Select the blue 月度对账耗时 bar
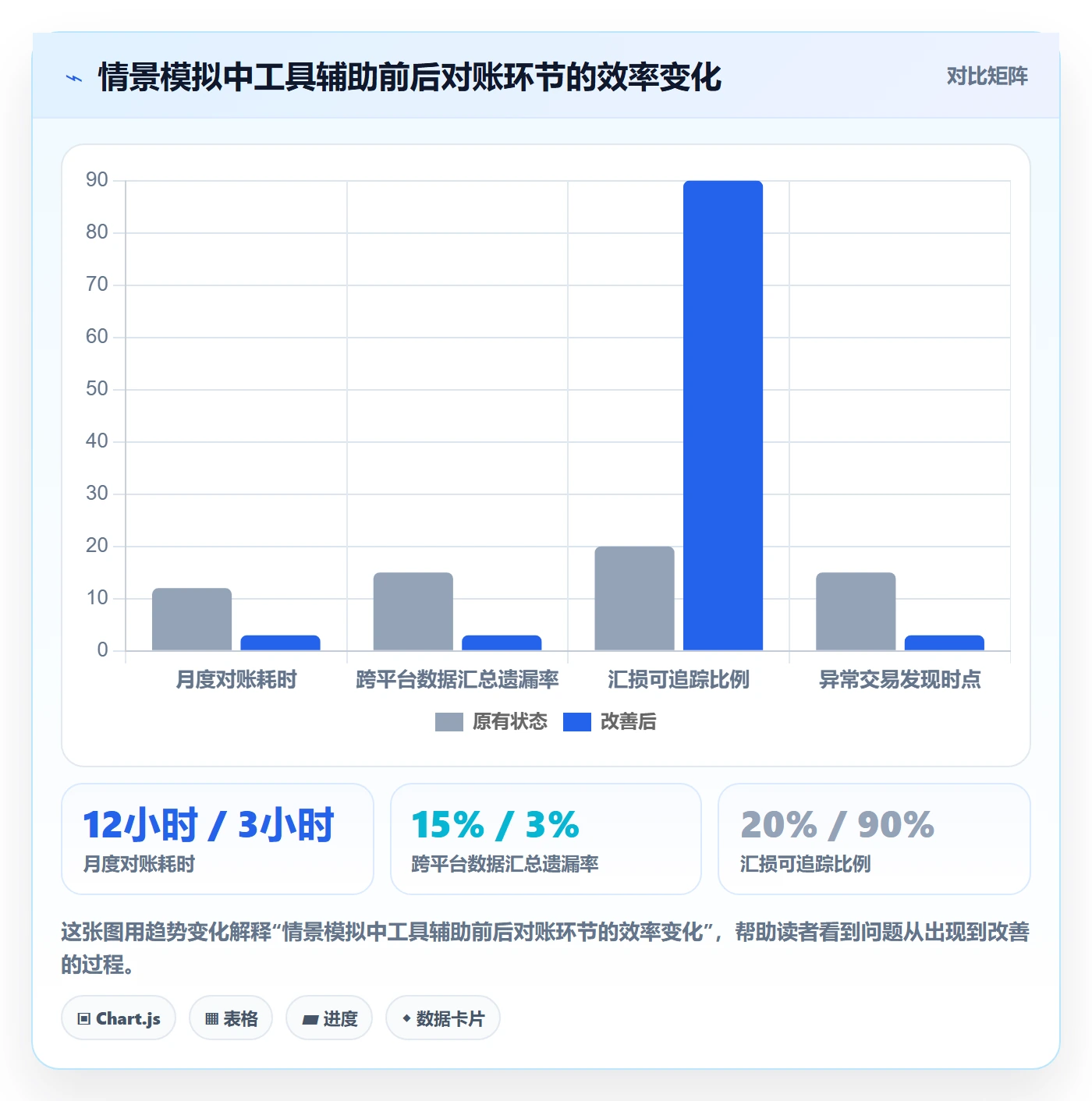The image size is (1092, 1101). tap(280, 643)
